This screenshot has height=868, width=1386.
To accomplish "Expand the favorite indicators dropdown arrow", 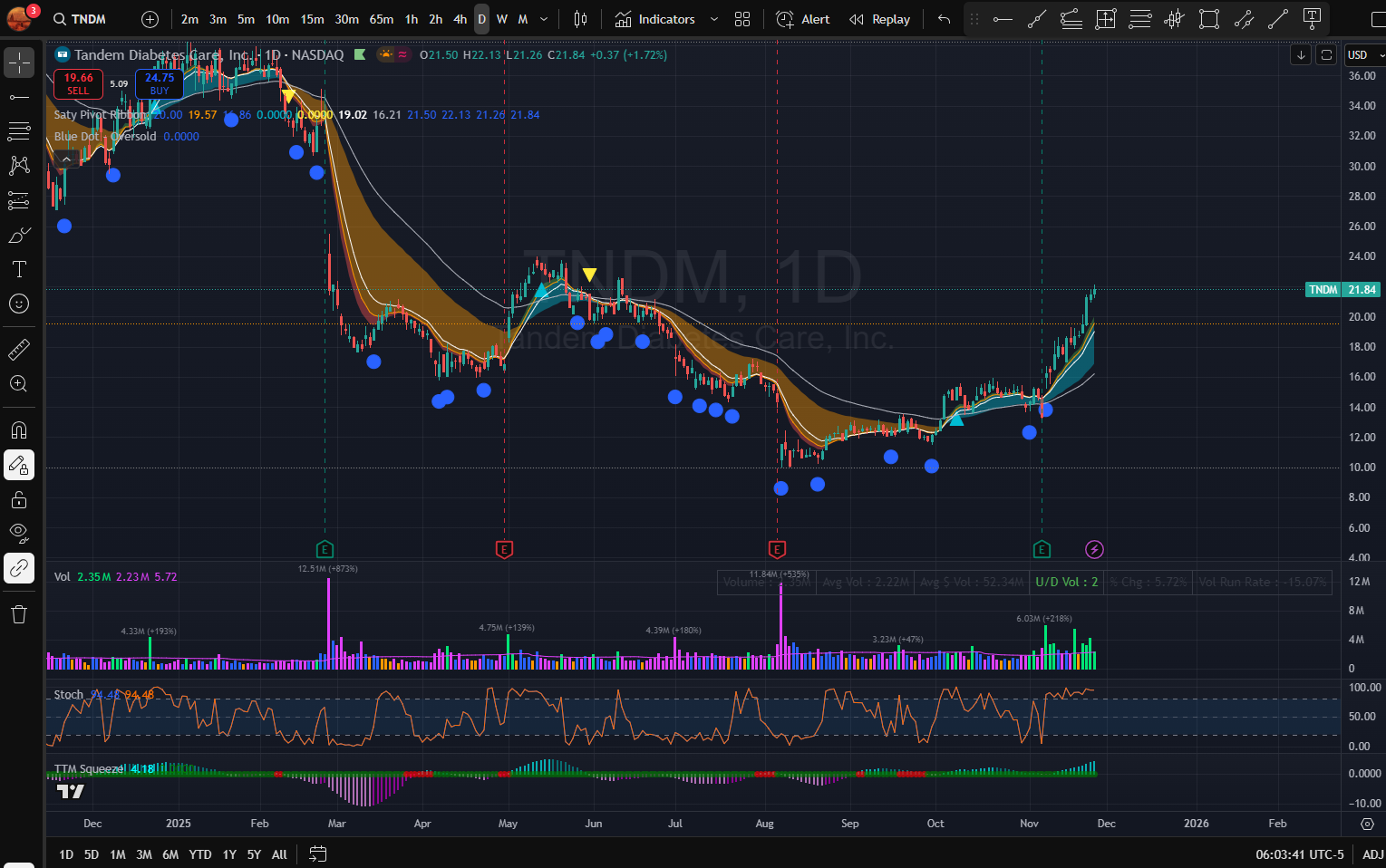I will 714,19.
